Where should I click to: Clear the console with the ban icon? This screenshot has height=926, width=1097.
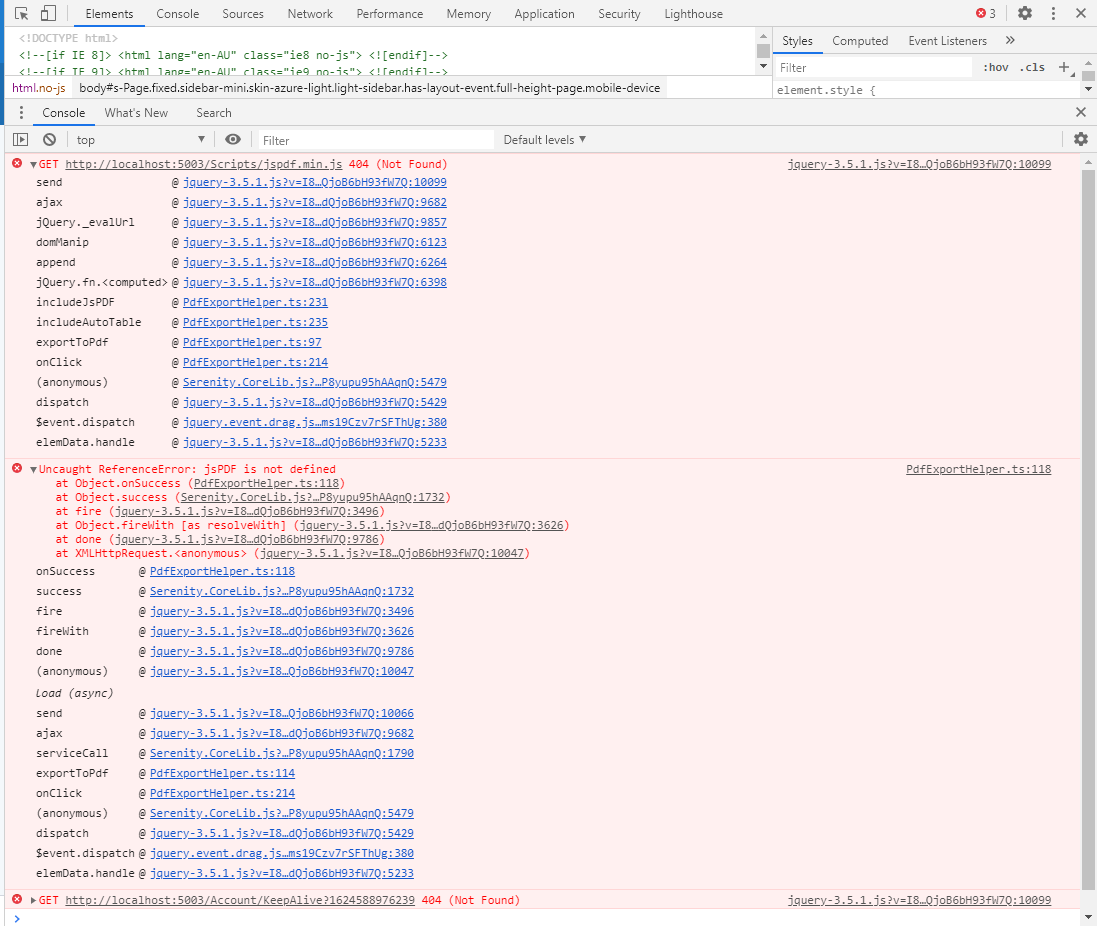pos(49,140)
